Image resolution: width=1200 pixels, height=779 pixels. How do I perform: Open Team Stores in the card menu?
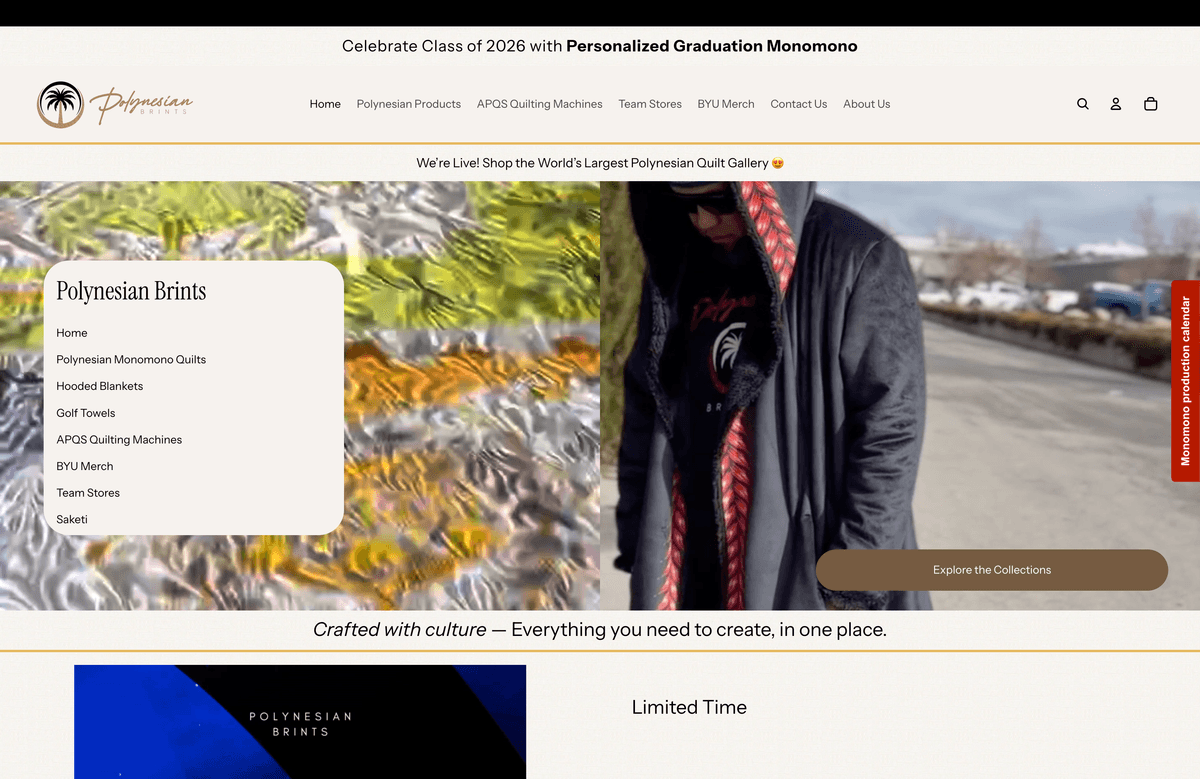tap(88, 493)
